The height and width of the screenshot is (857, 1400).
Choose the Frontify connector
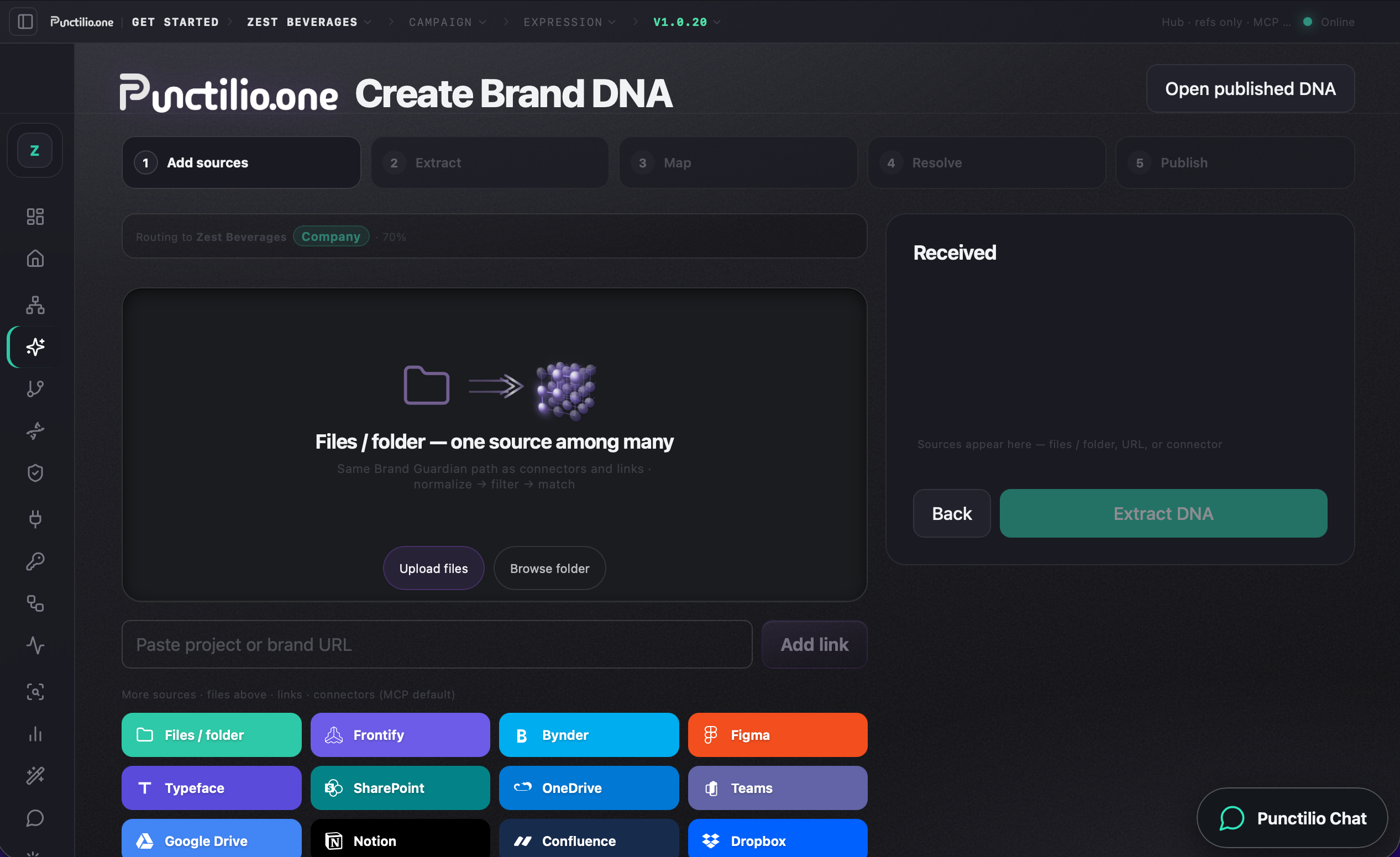[400, 735]
